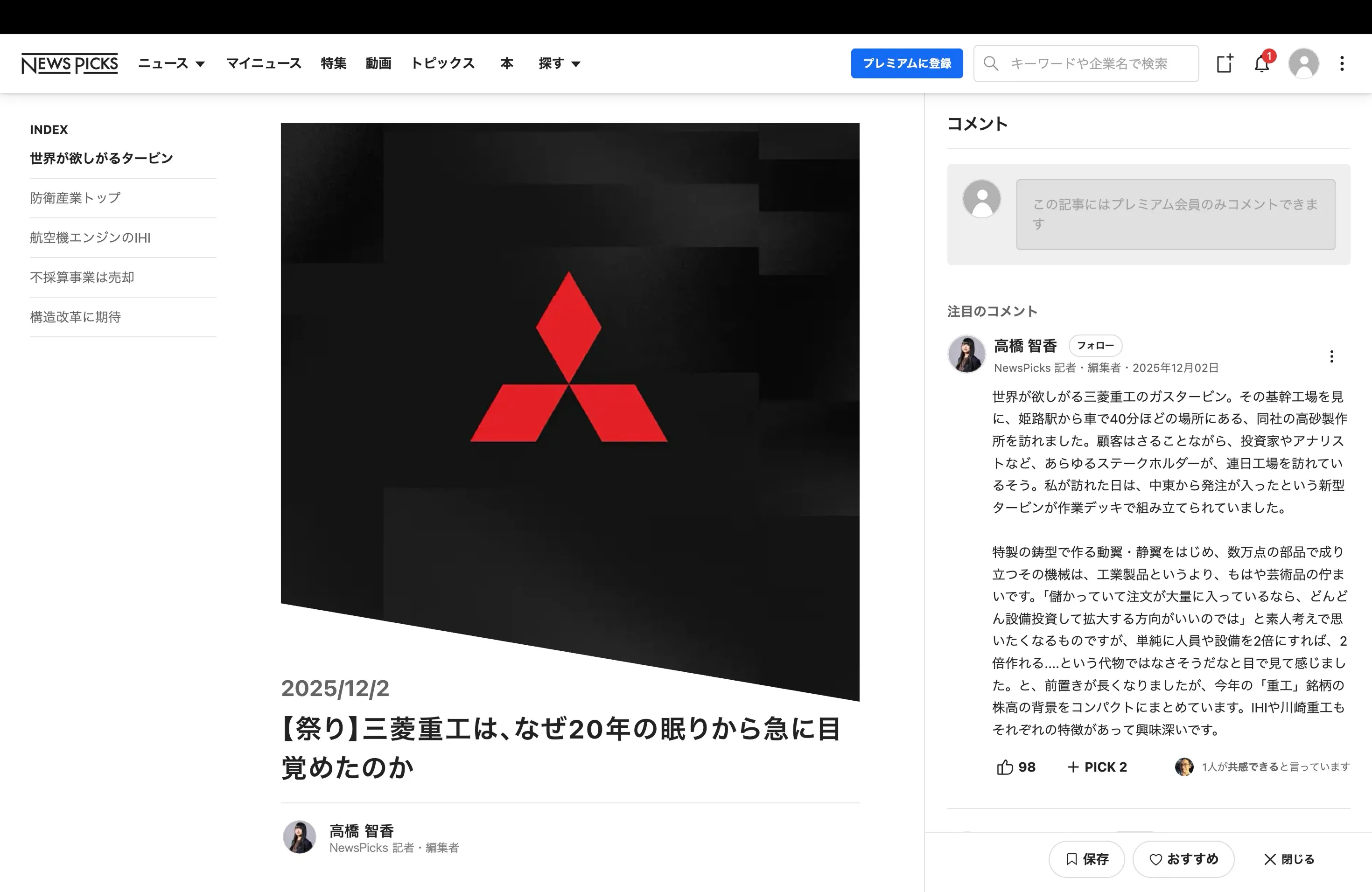The height and width of the screenshot is (892, 1372).
Task: Click the premium-only comment input box
Action: pyautogui.click(x=1176, y=214)
